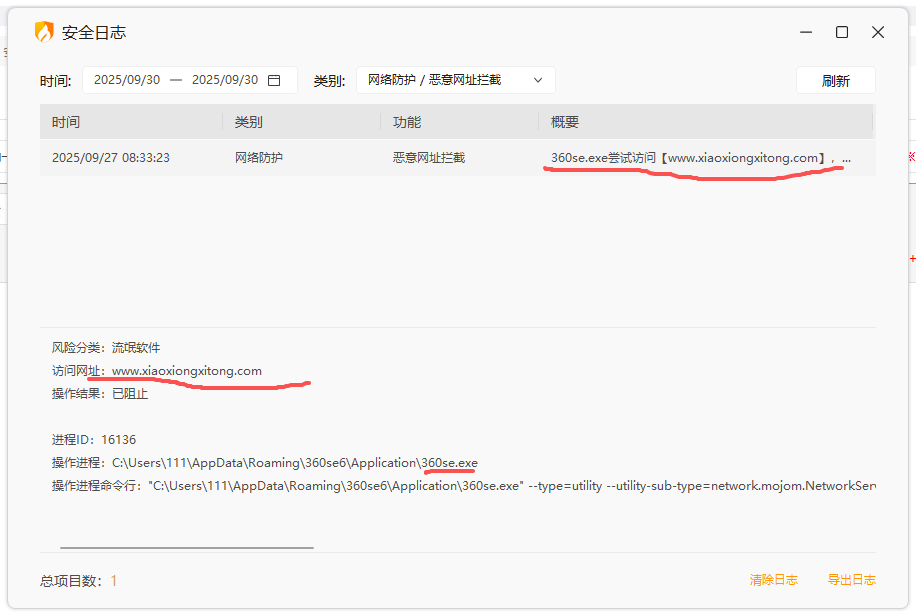Sort by the 时间 column header
This screenshot has height=616, width=916.
point(66,122)
